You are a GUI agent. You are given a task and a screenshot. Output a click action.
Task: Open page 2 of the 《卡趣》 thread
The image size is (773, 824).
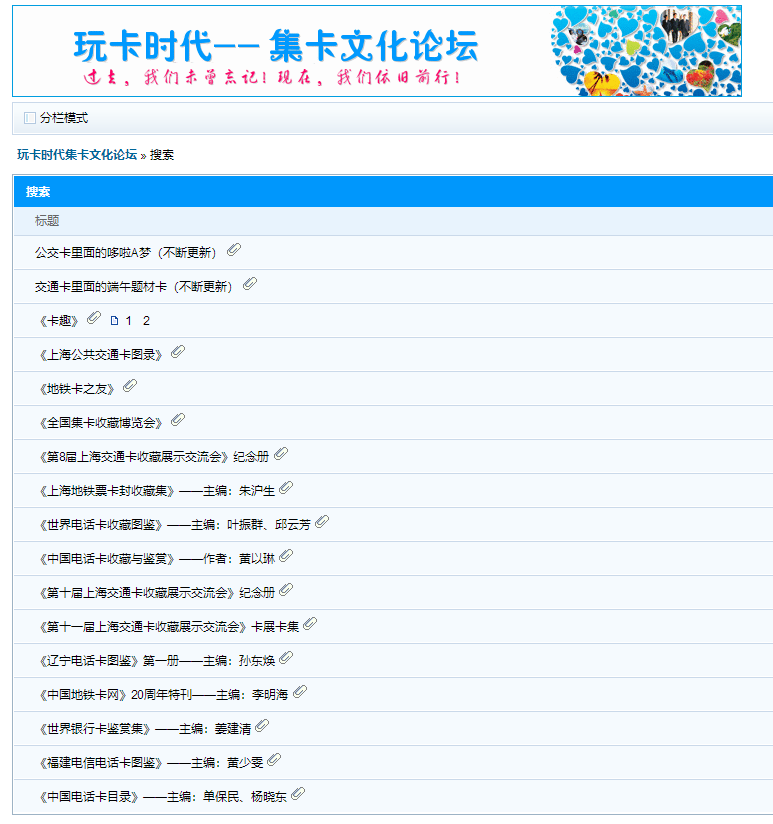point(146,321)
